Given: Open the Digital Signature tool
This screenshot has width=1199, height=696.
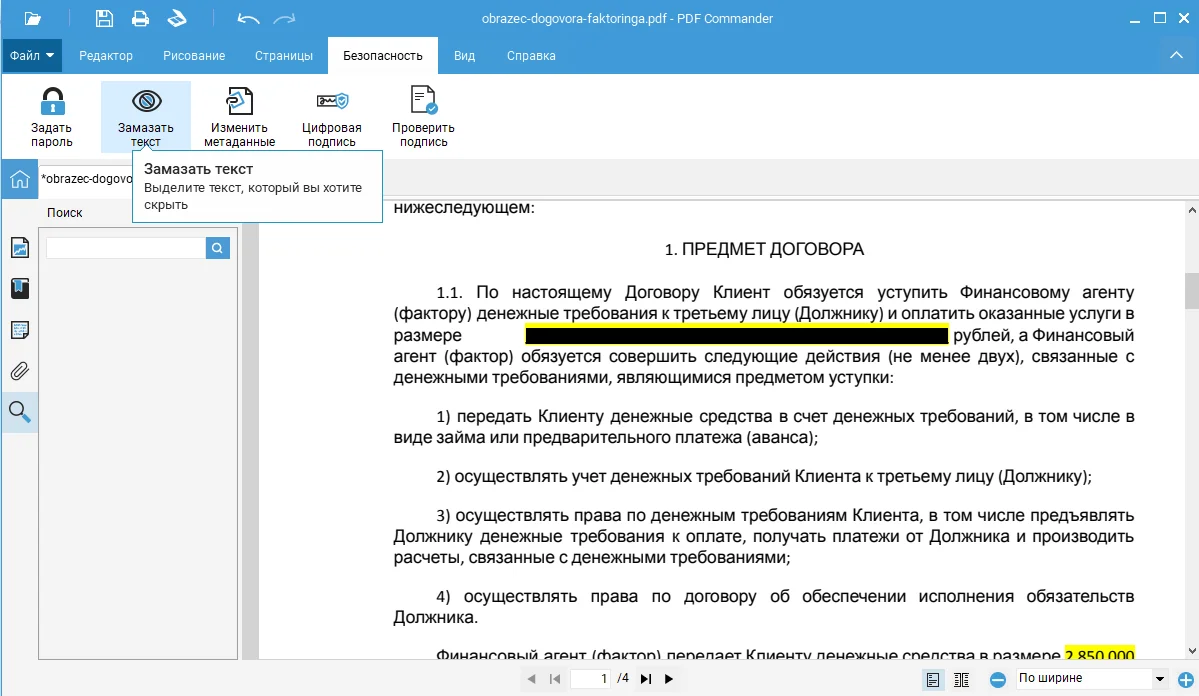Looking at the screenshot, I should point(331,102).
